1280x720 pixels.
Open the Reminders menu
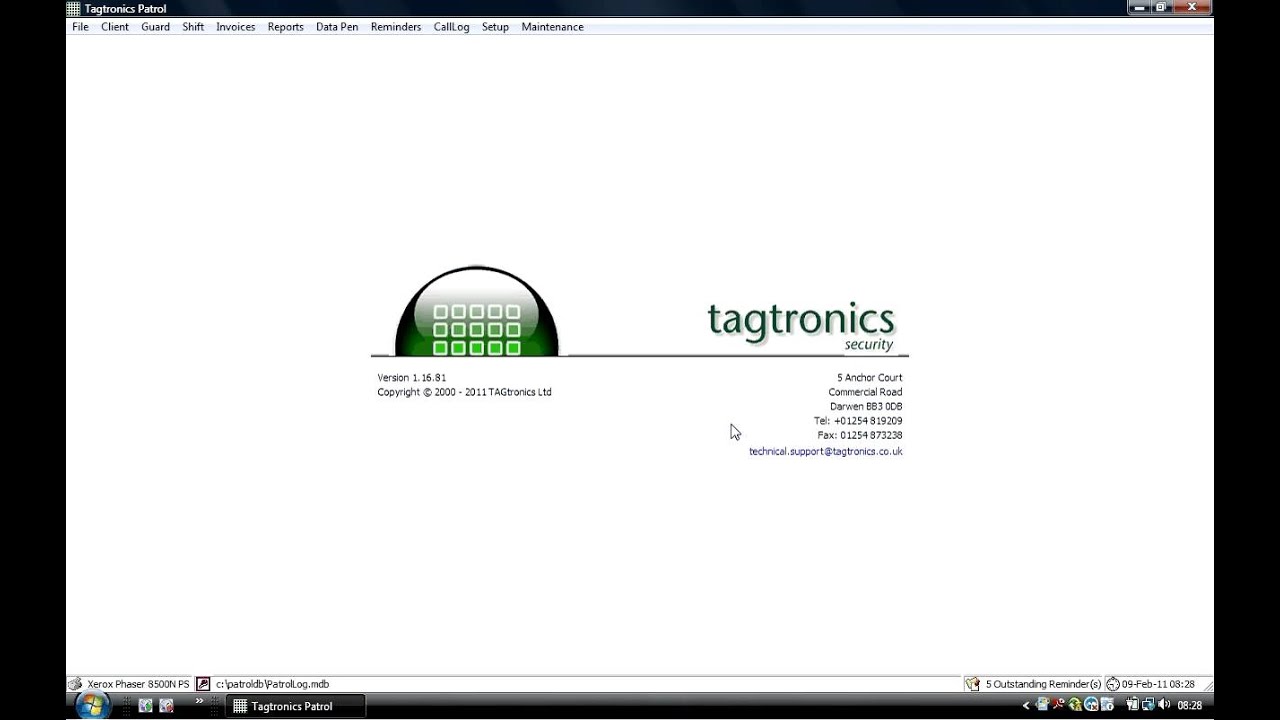tap(396, 27)
